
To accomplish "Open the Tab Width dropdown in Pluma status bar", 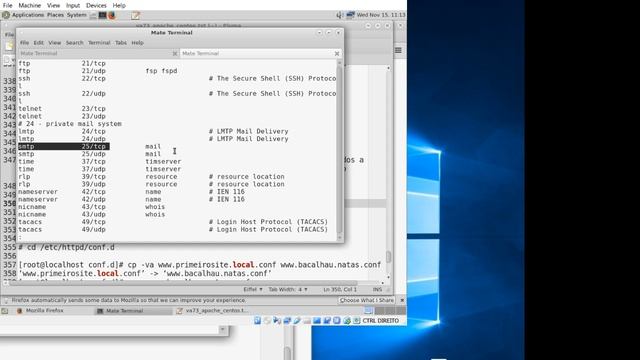I will [288, 289].
